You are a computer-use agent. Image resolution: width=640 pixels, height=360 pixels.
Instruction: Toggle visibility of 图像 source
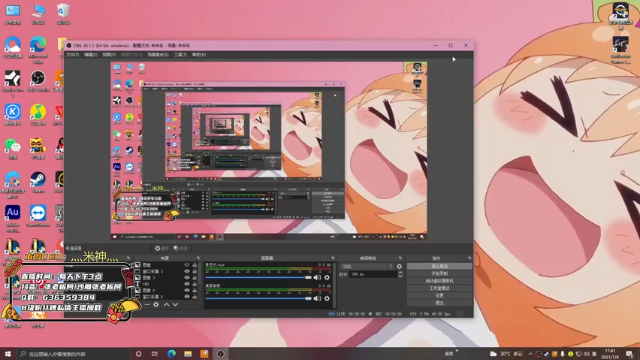click(187, 265)
